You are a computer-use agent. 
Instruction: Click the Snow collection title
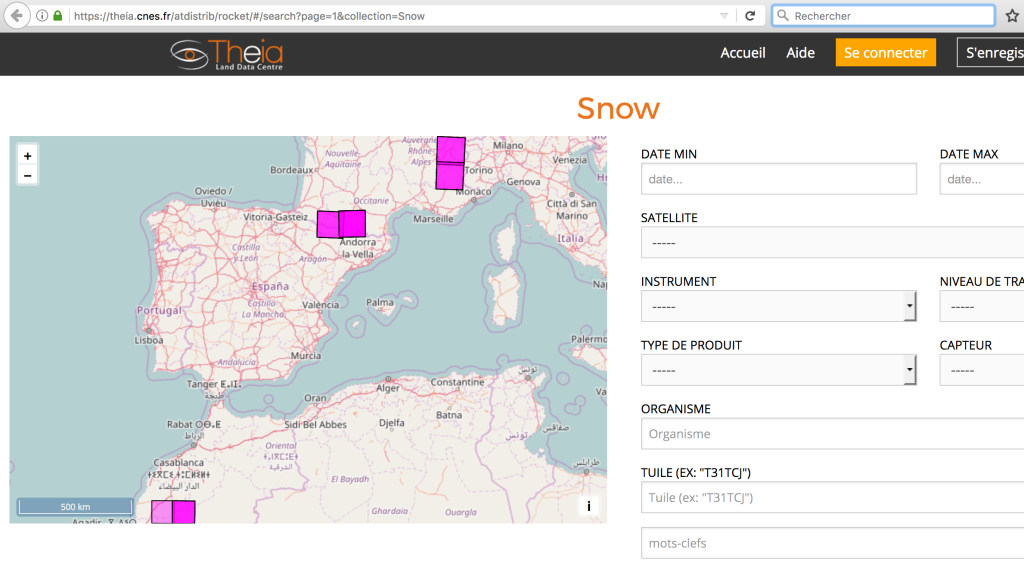click(618, 108)
